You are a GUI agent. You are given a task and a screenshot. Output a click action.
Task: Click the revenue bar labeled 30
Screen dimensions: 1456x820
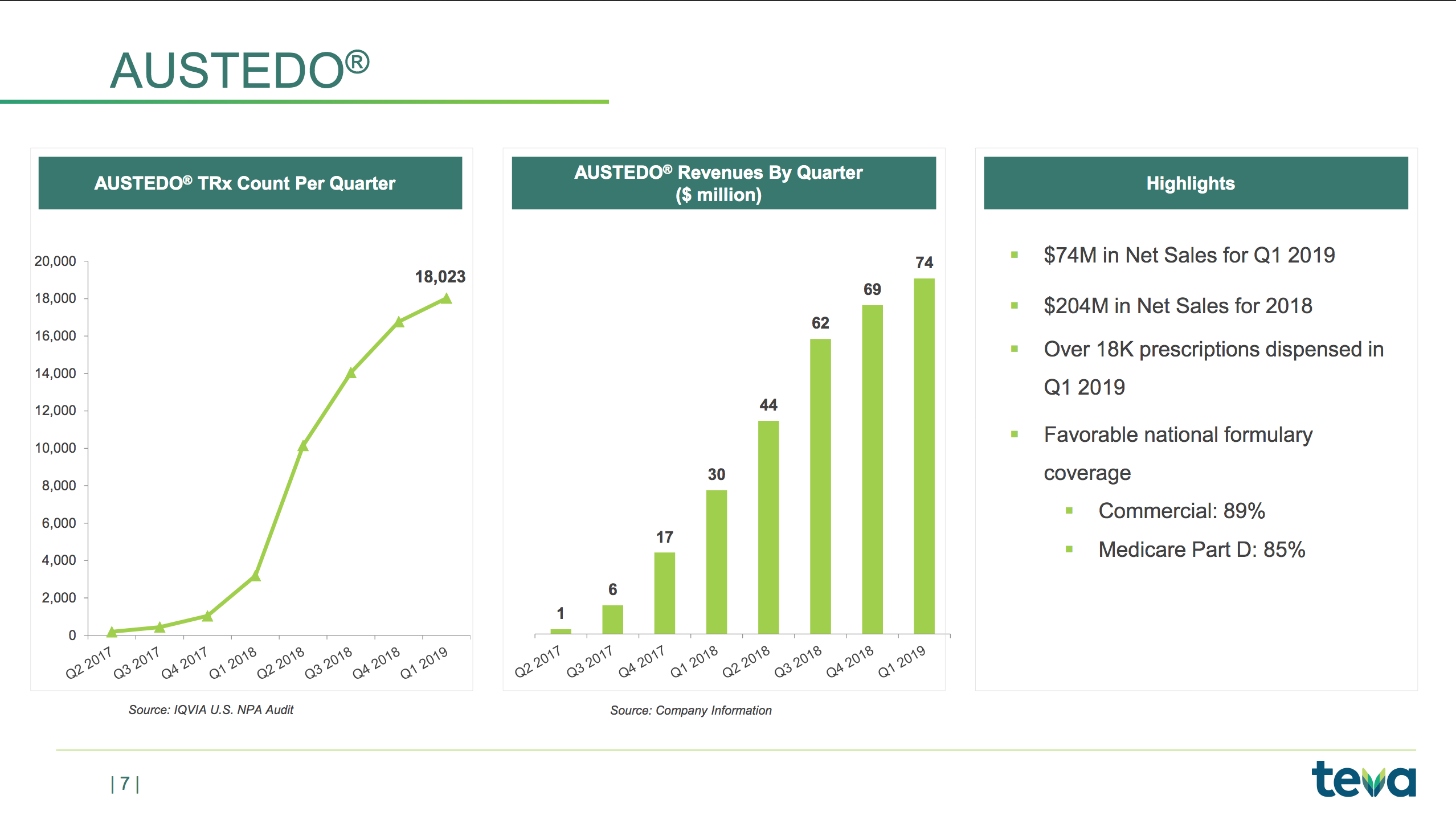click(x=717, y=562)
